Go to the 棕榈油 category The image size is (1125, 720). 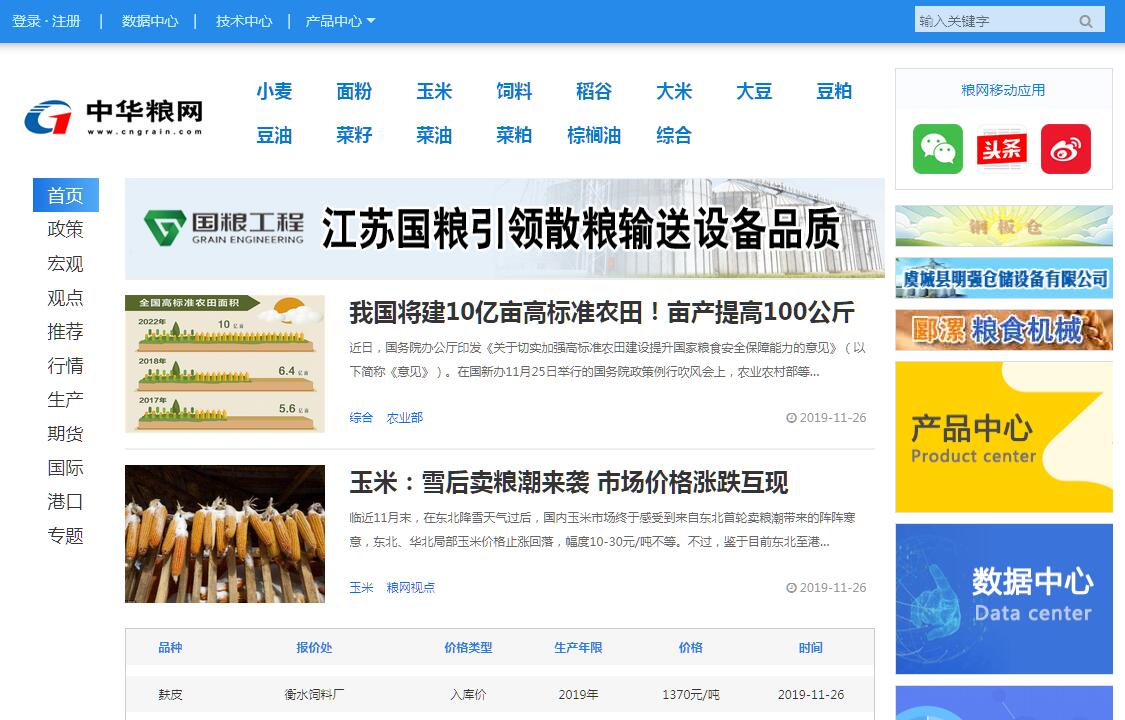click(594, 136)
